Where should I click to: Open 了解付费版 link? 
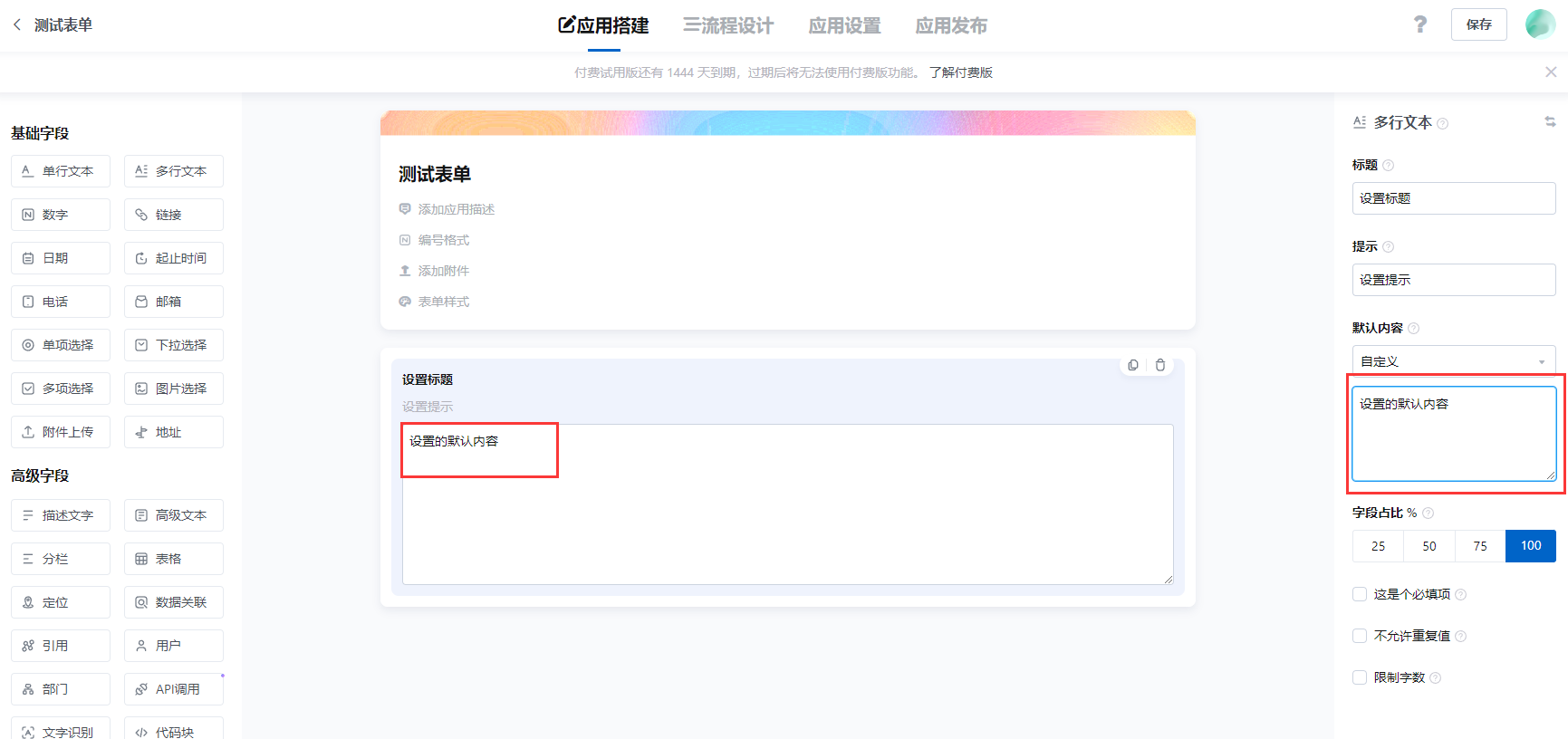pyautogui.click(x=961, y=72)
